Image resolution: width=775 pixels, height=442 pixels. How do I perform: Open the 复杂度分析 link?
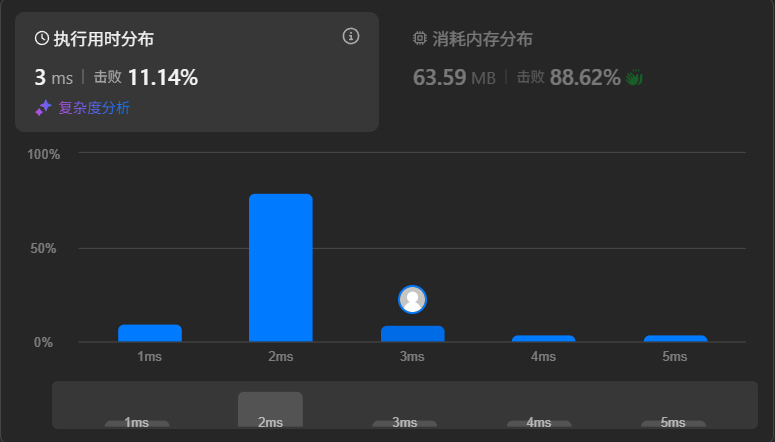coord(94,108)
